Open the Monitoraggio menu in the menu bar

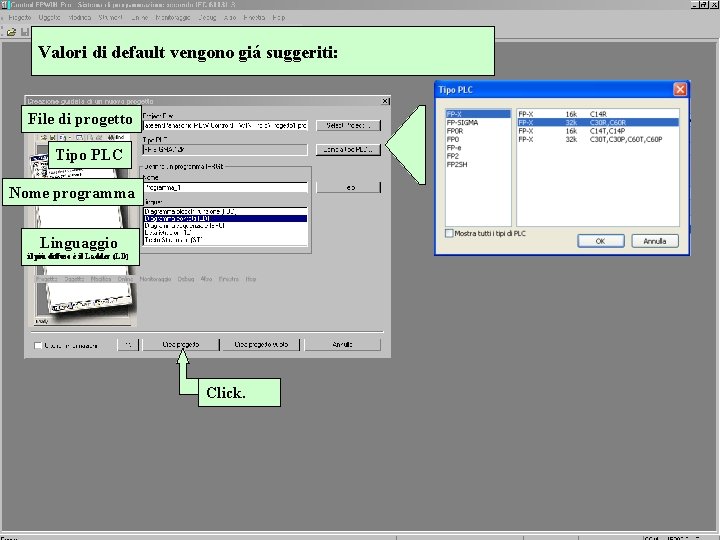tap(173, 17)
